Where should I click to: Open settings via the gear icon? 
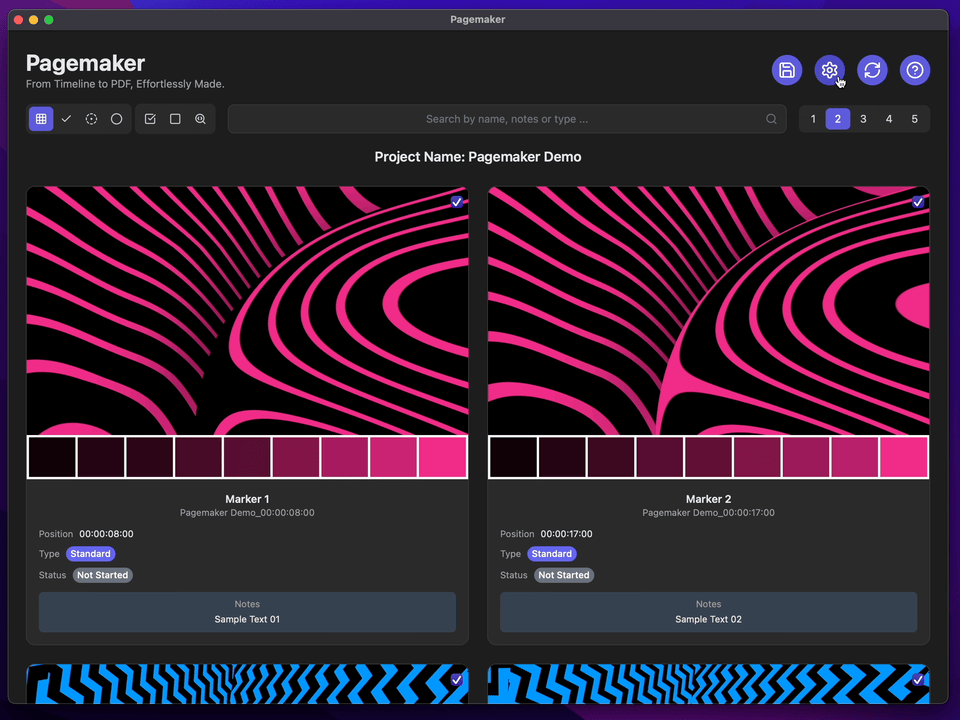click(830, 70)
